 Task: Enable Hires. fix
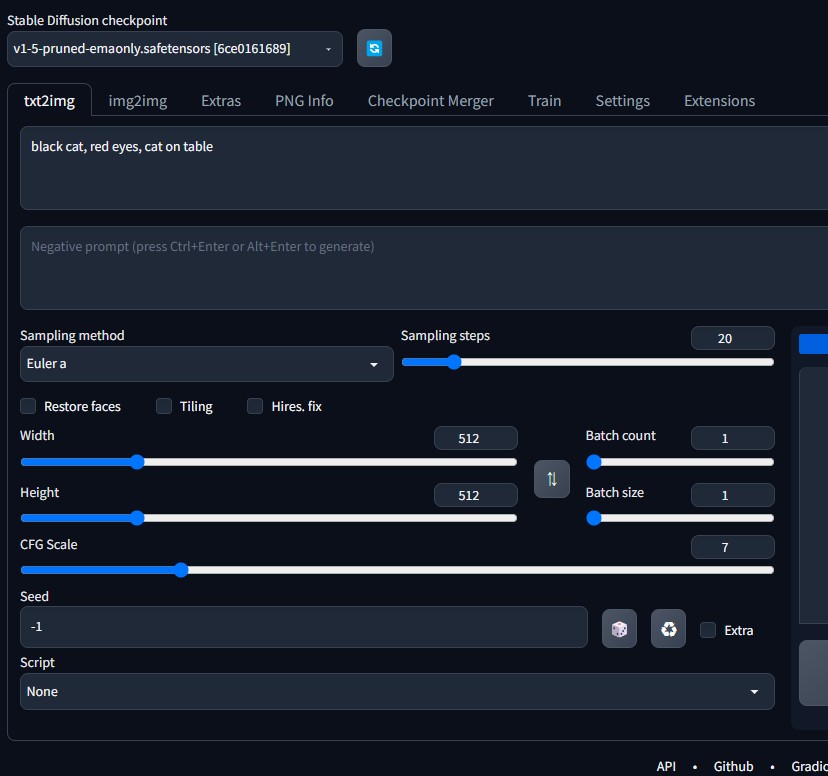click(255, 406)
